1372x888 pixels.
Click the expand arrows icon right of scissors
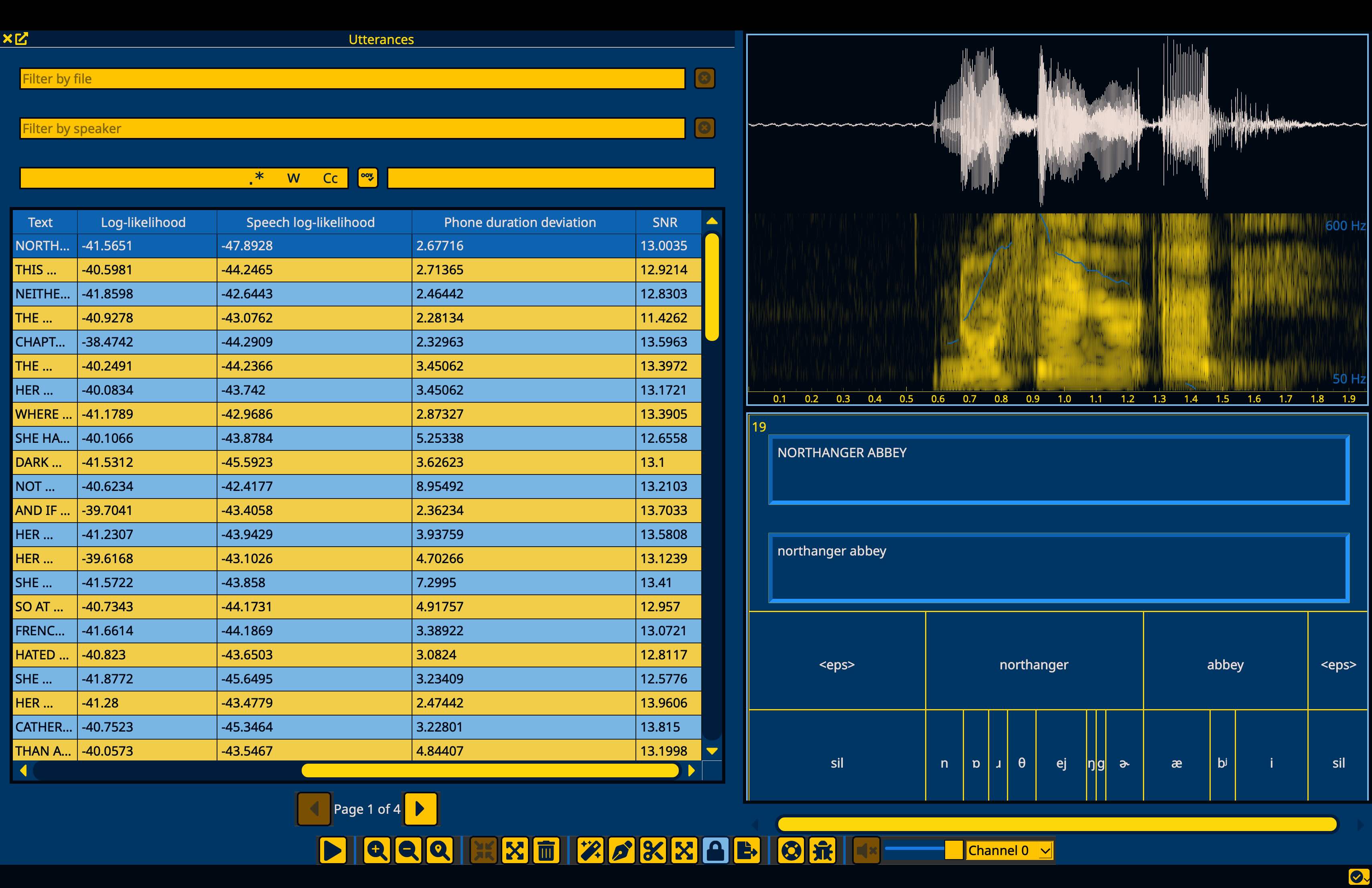tap(684, 851)
